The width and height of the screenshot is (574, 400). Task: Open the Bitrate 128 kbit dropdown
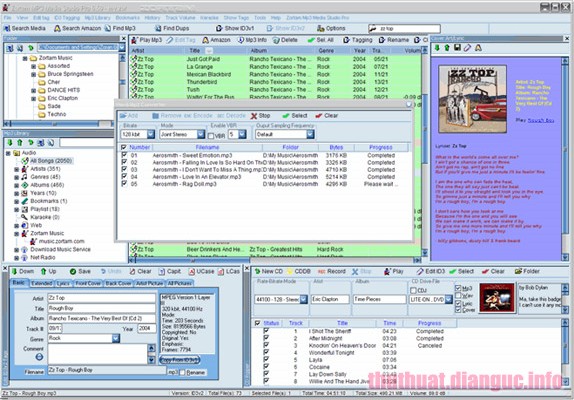(x=151, y=134)
